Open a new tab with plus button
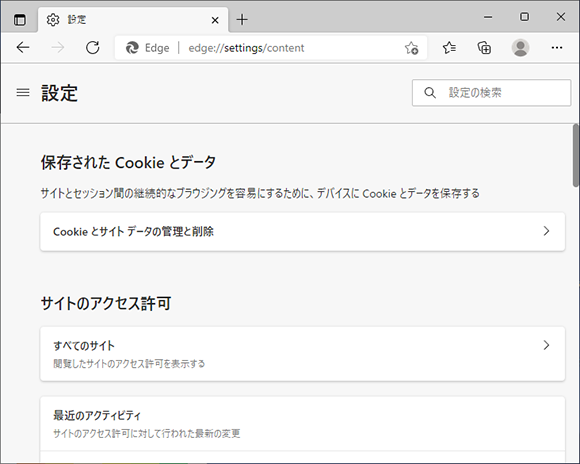 [242, 20]
